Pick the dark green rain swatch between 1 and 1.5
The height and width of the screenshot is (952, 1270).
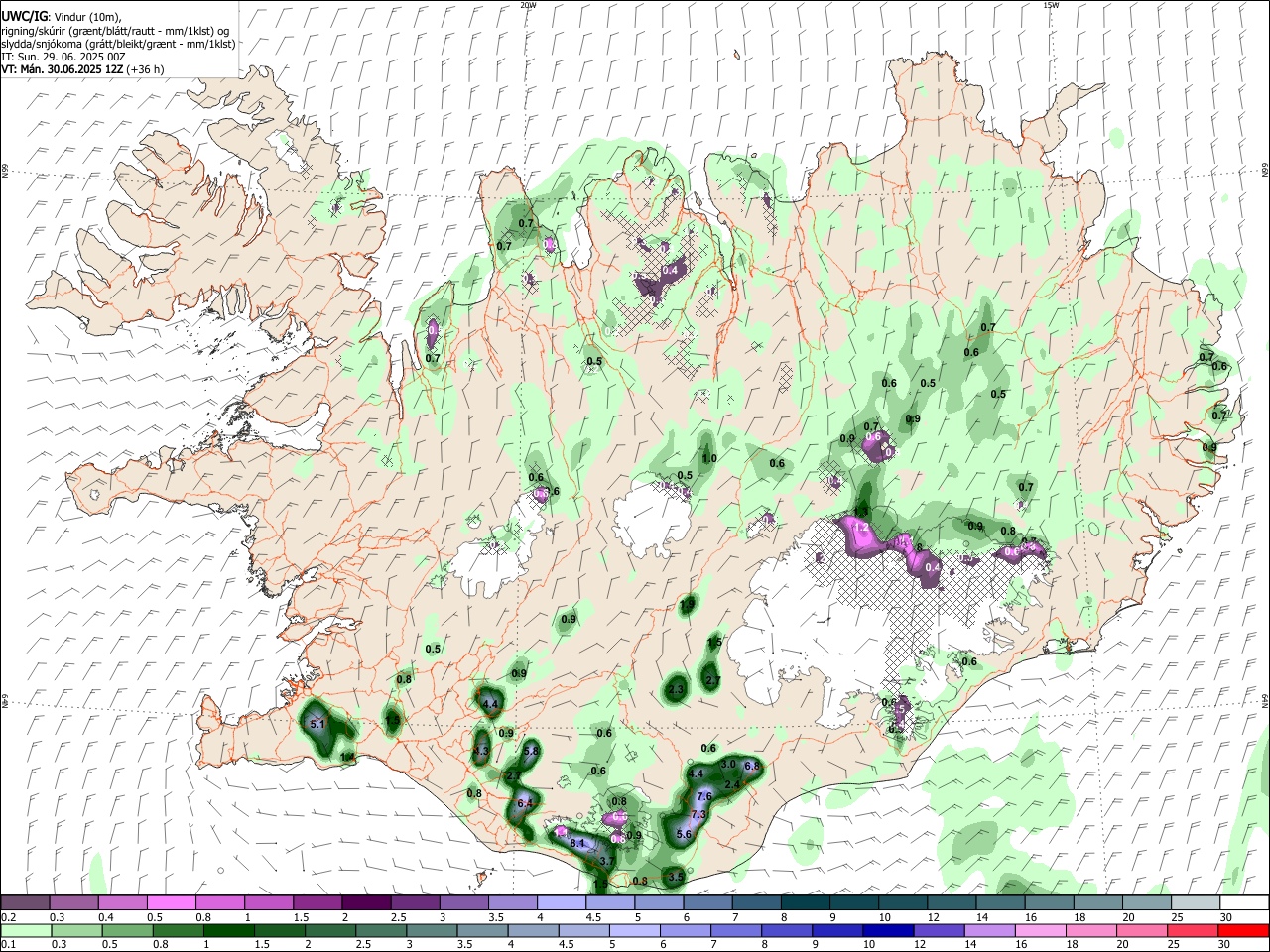click(228, 930)
